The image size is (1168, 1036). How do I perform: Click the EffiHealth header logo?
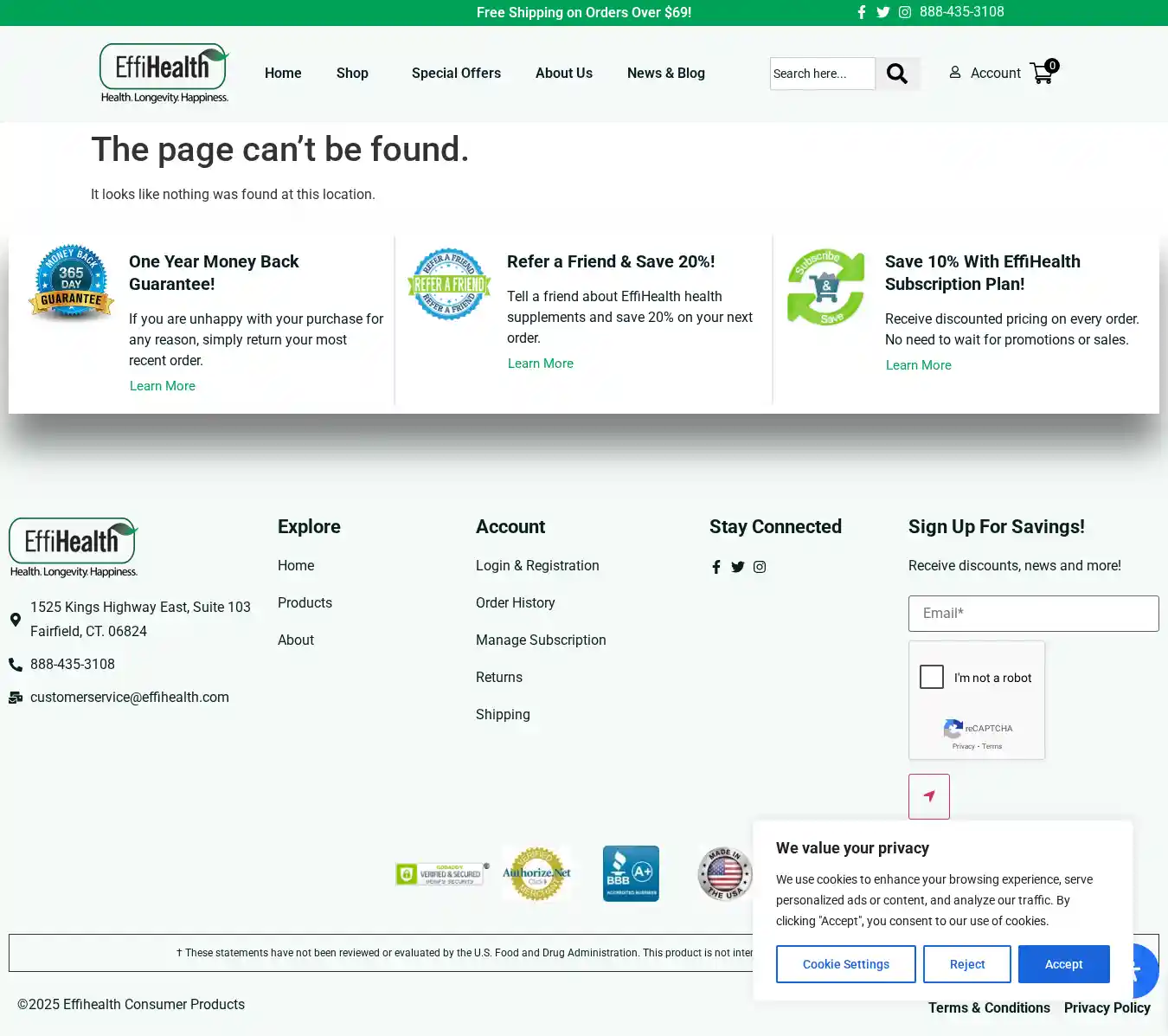coord(164,74)
